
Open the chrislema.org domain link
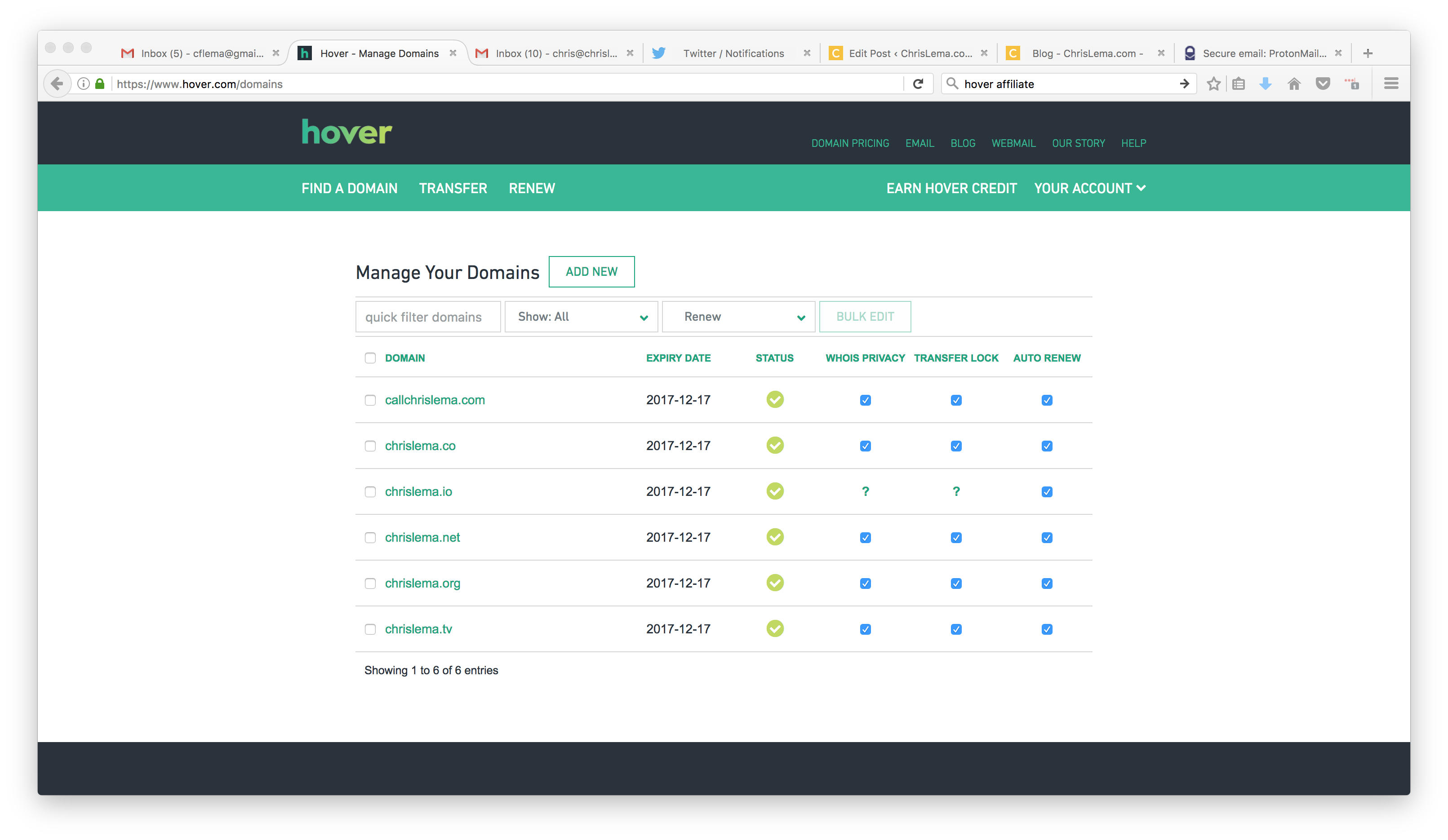pos(422,583)
